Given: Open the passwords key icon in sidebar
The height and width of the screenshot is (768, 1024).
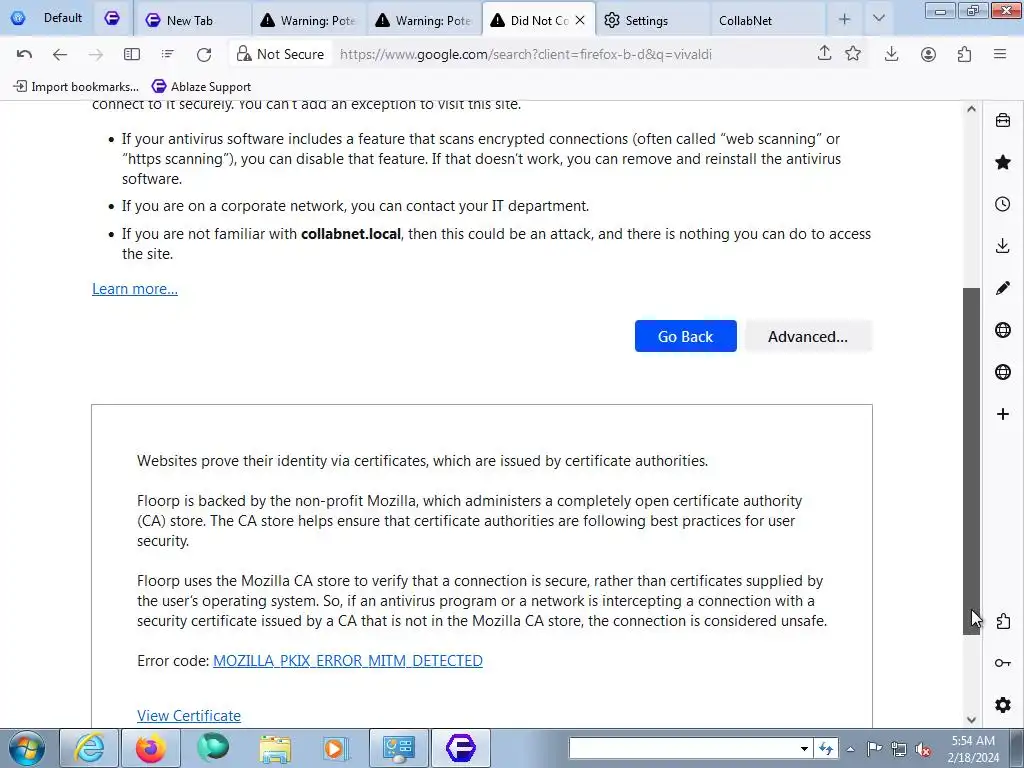Looking at the screenshot, I should (1003, 663).
